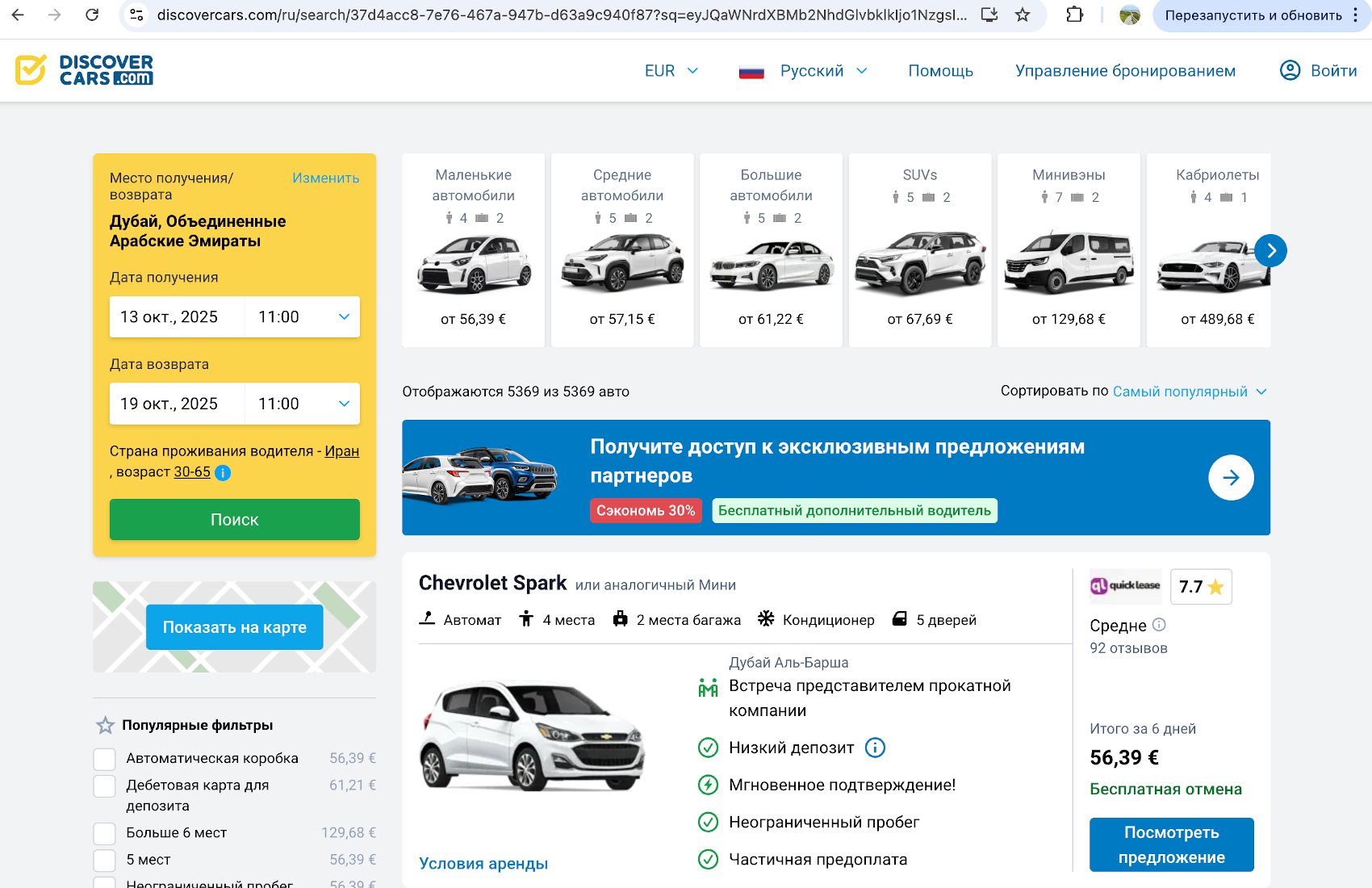Click the round arrow on the partner offers banner
This screenshot has height=888, width=1372.
(1231, 478)
